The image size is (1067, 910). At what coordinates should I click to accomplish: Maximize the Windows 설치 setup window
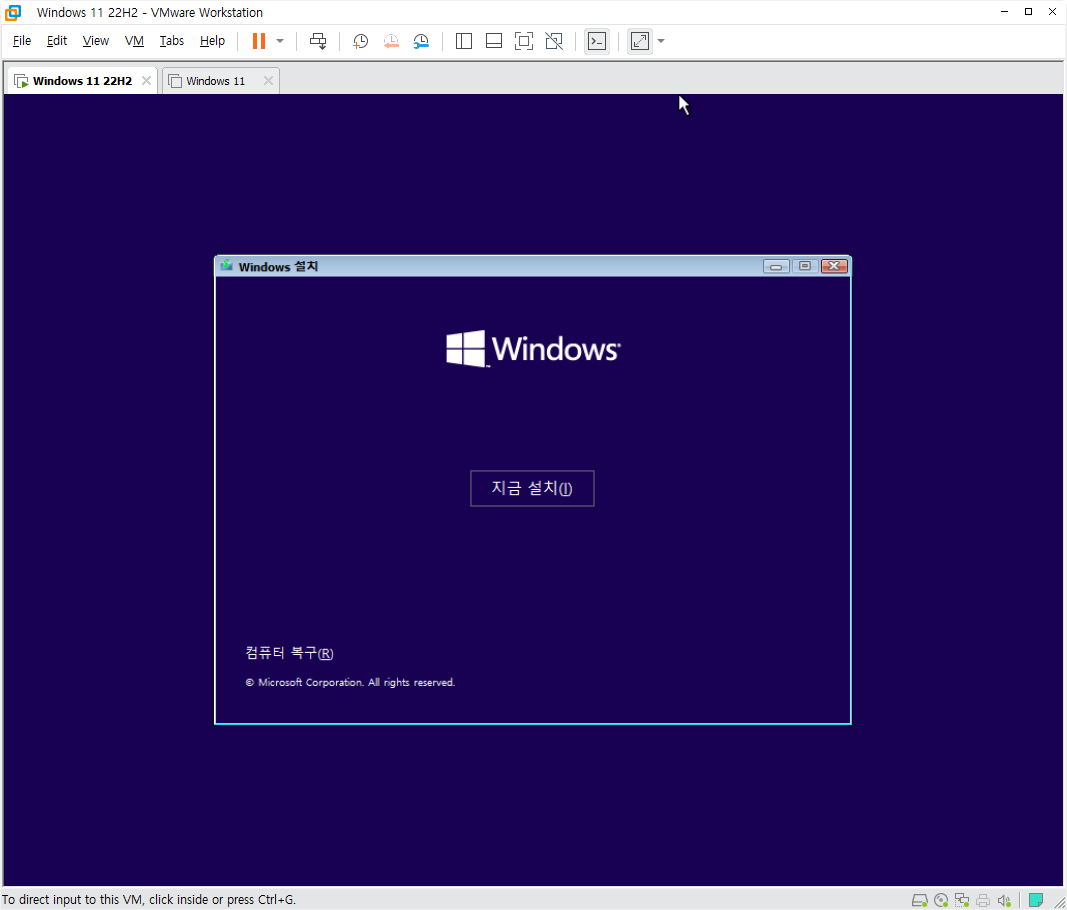805,266
